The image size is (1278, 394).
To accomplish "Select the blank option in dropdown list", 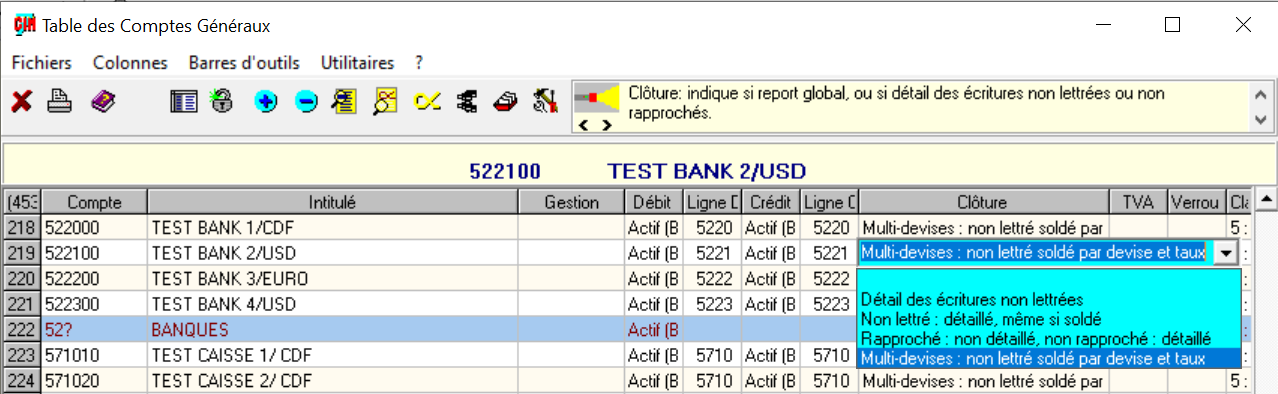I will click(1049, 279).
